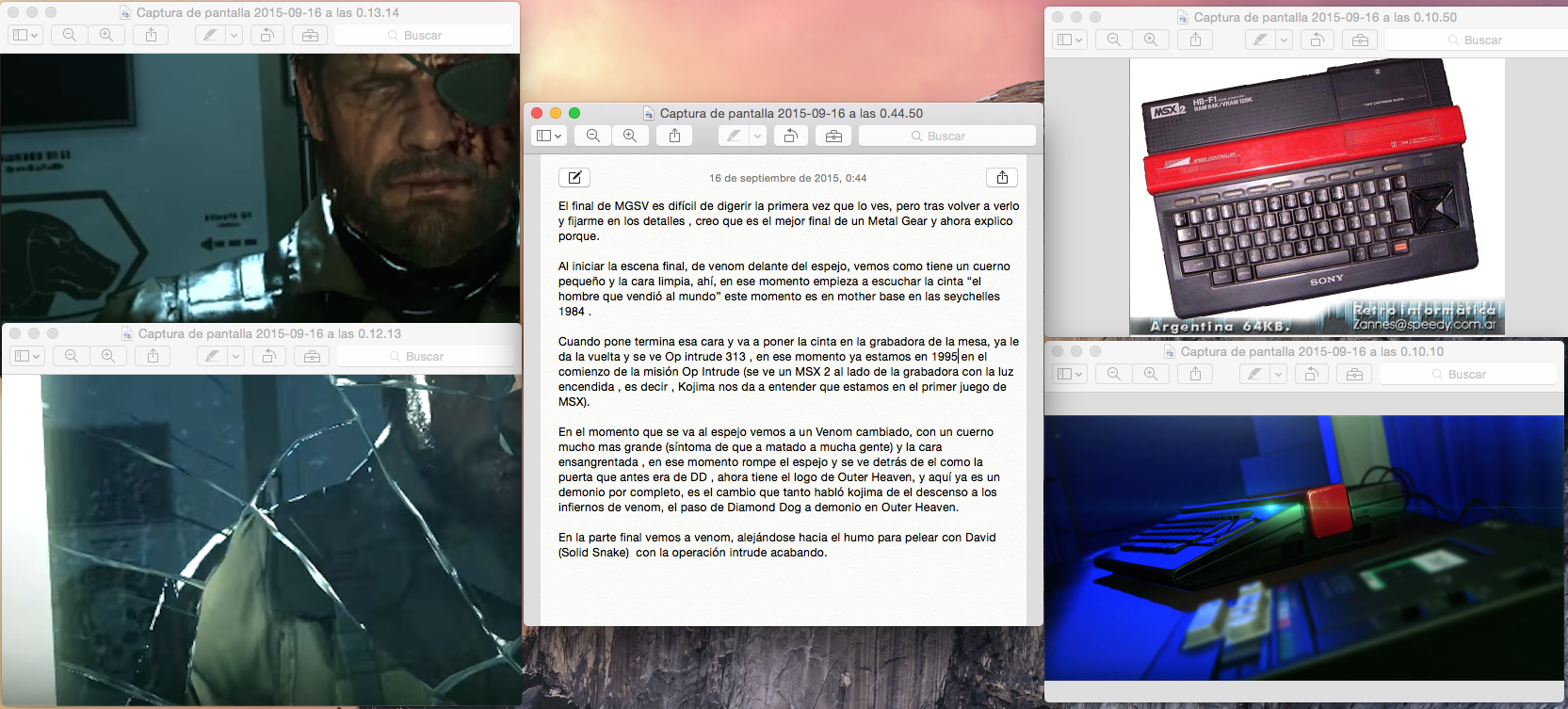Zoom in on the 0.10.10 capture window
The width and height of the screenshot is (1568, 709).
[x=1151, y=374]
